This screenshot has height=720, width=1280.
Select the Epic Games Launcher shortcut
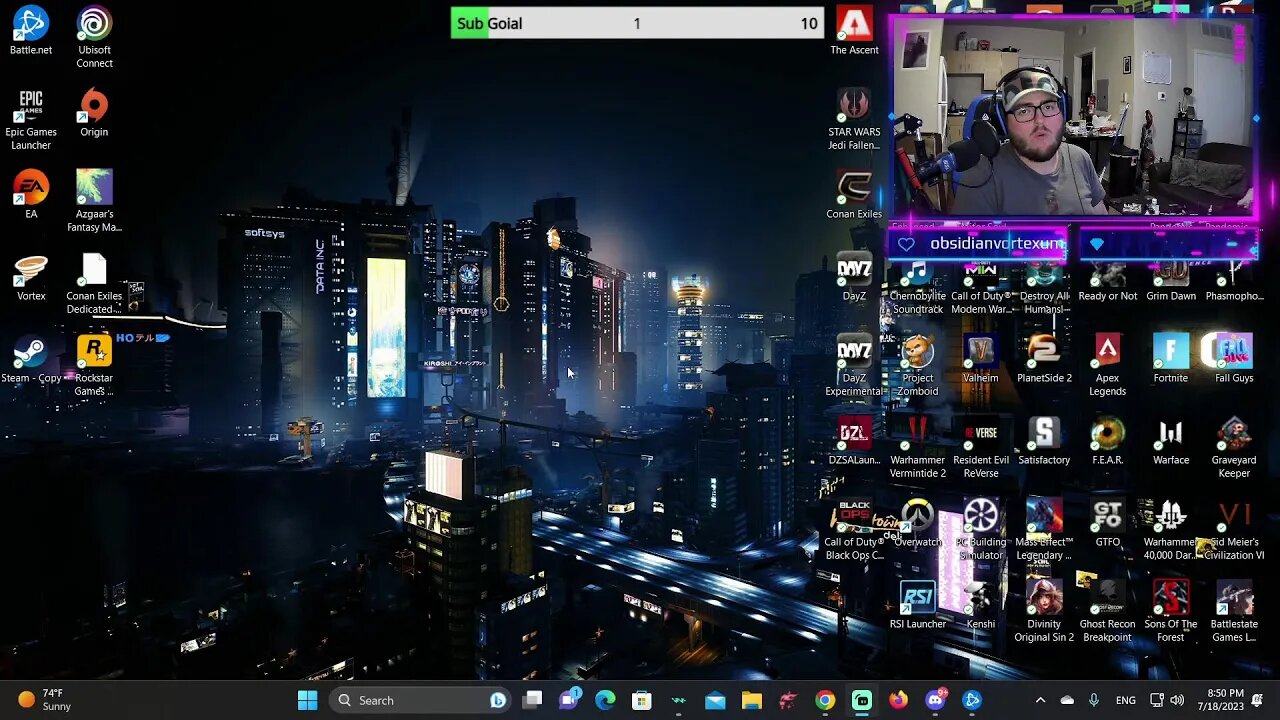[31, 120]
